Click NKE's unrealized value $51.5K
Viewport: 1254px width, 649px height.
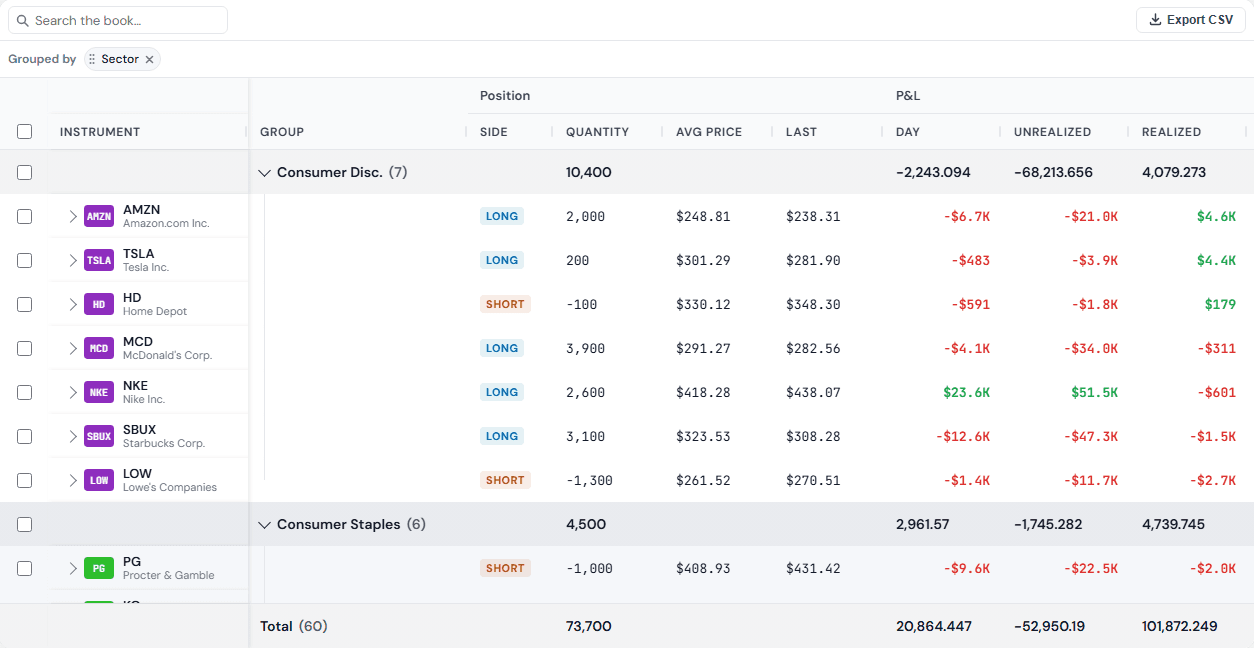(1094, 392)
